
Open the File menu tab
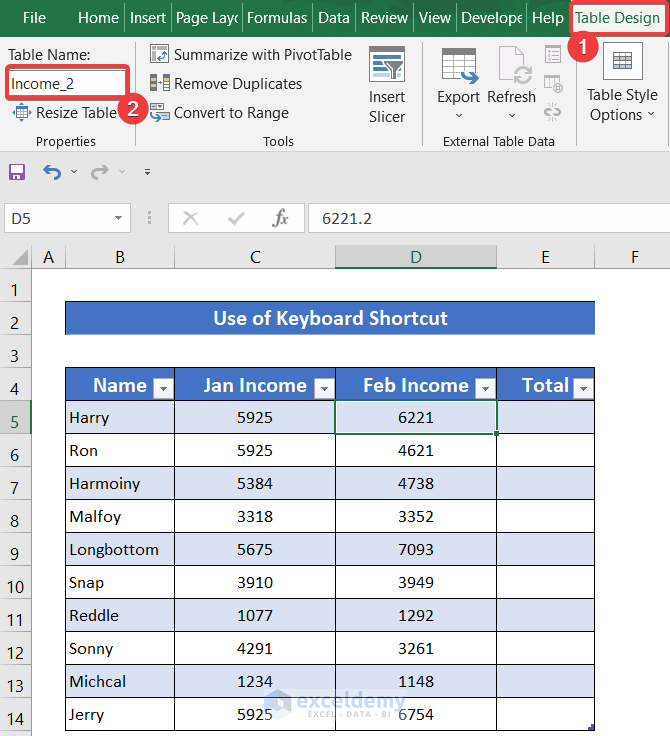click(34, 18)
